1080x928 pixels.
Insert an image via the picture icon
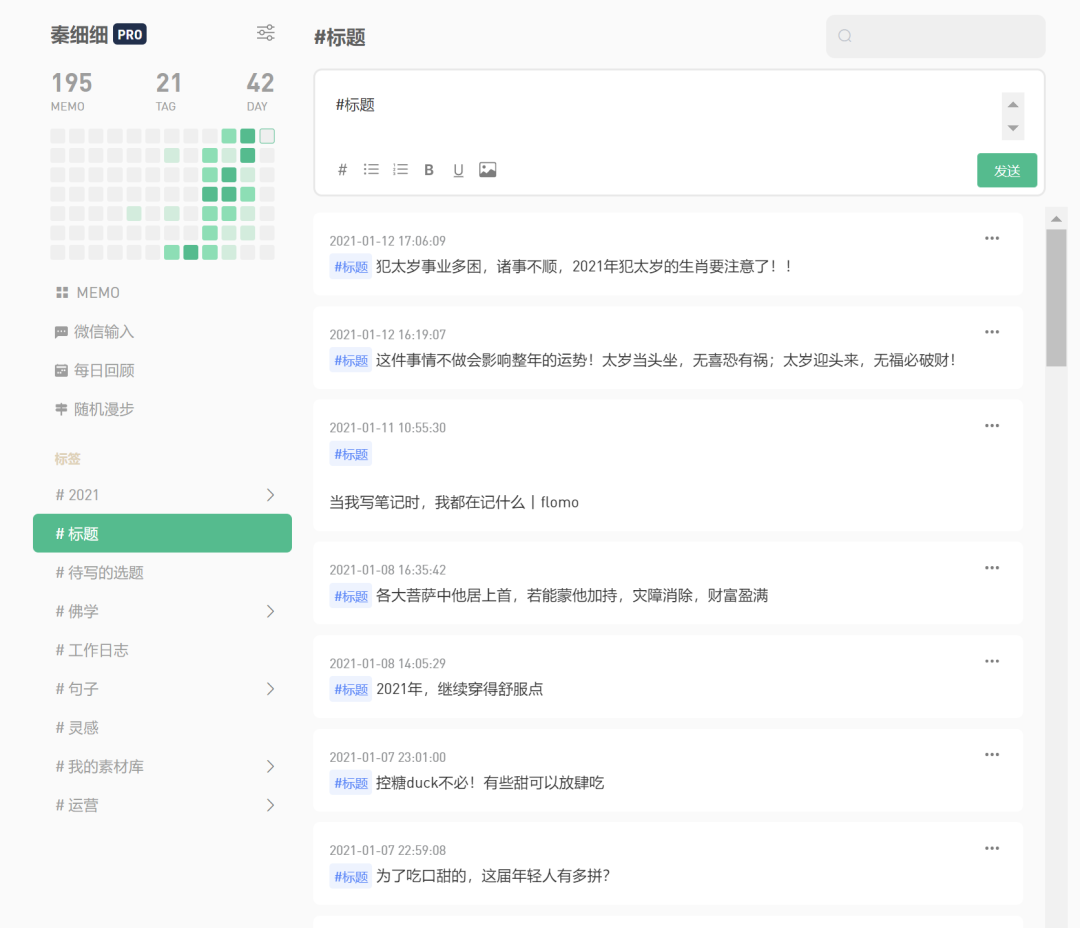coord(488,169)
